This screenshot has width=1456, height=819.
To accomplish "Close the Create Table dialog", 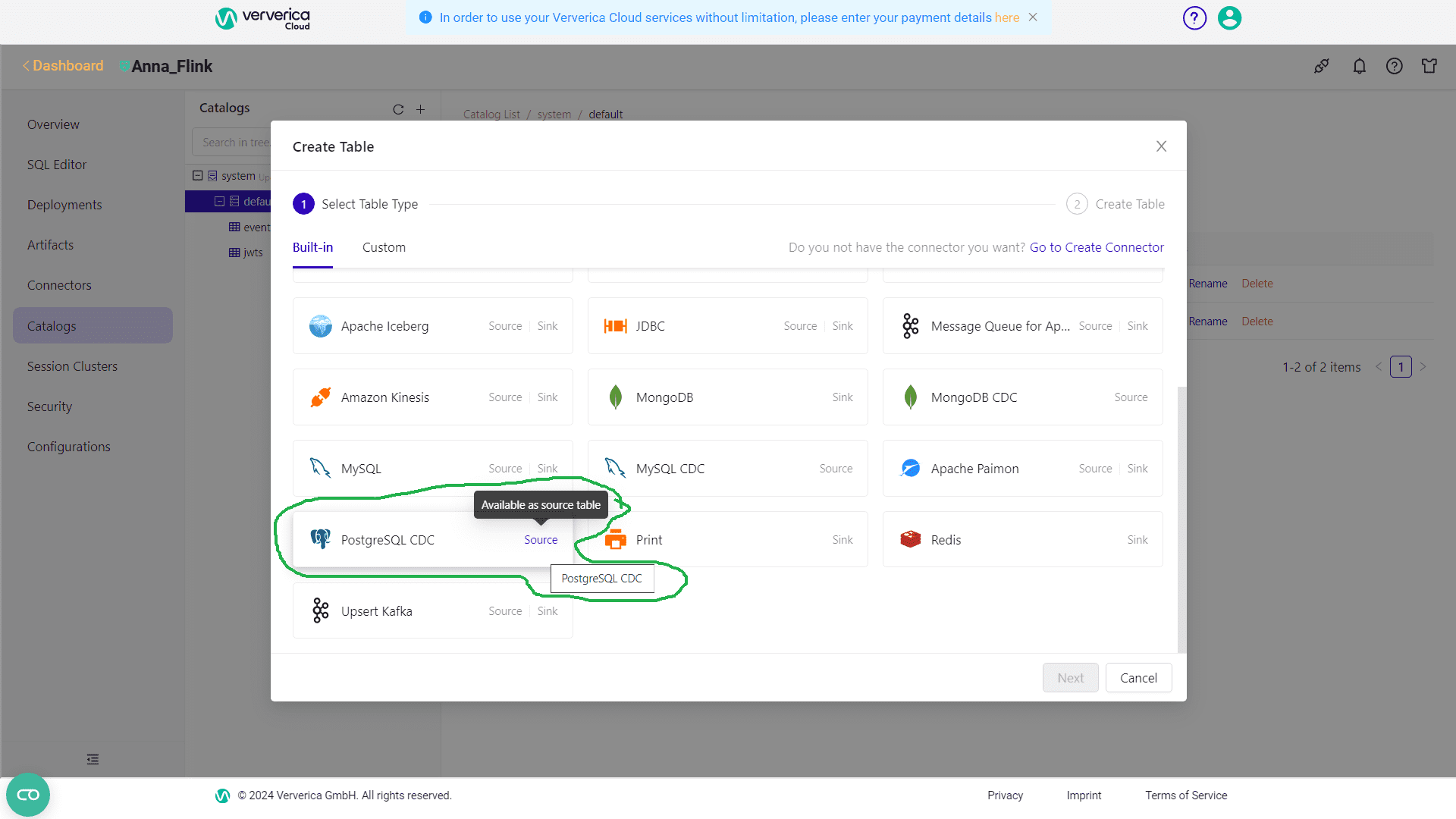I will coord(1161,146).
